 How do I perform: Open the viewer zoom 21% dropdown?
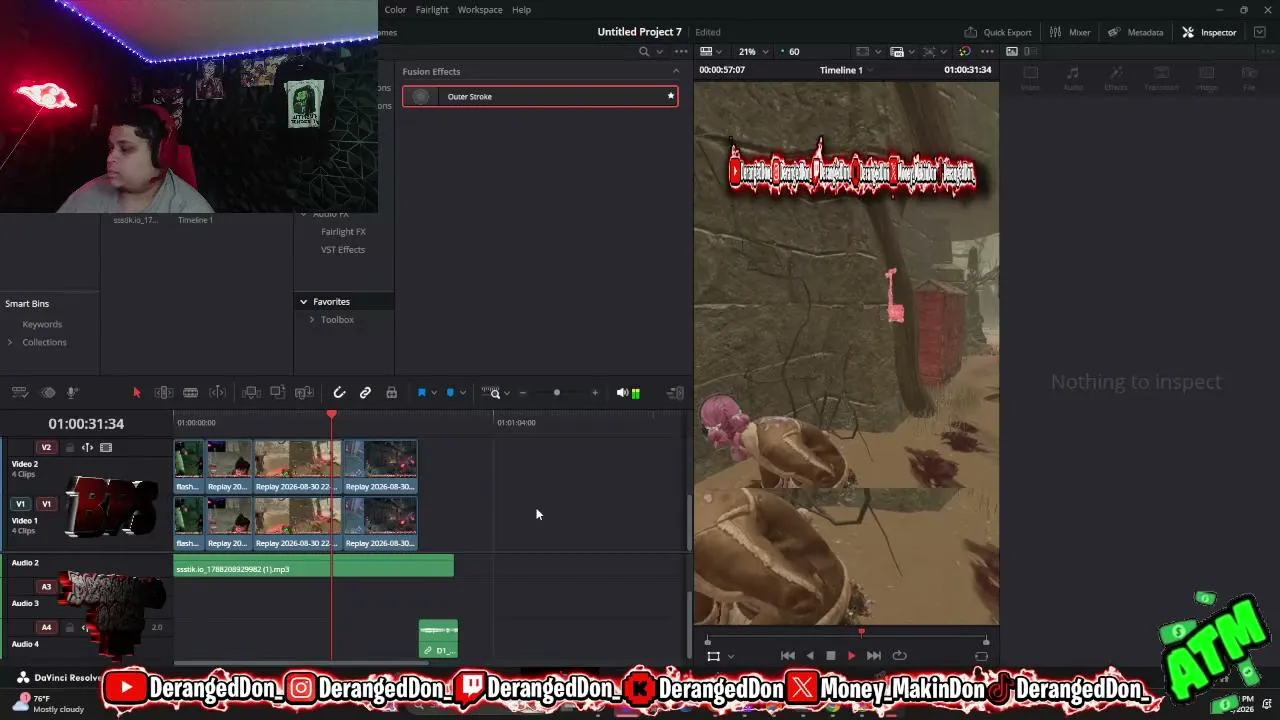[x=754, y=52]
